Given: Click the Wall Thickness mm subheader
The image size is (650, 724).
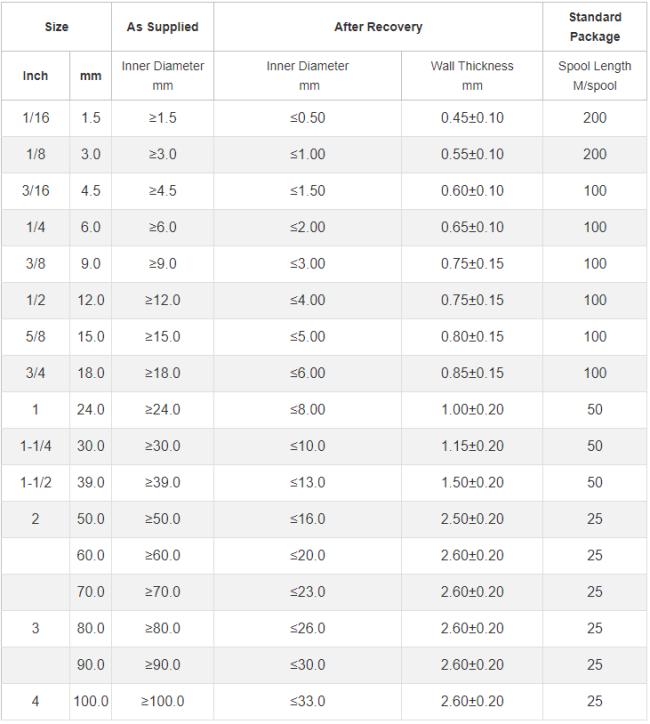Looking at the screenshot, I should point(472,76).
